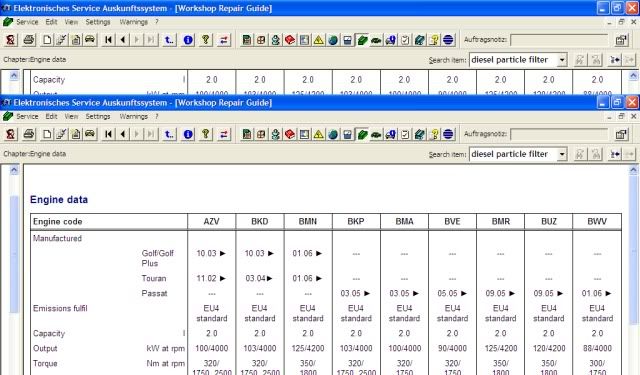640x375 pixels.
Task: Open View menu in the lower window
Action: click(x=71, y=116)
